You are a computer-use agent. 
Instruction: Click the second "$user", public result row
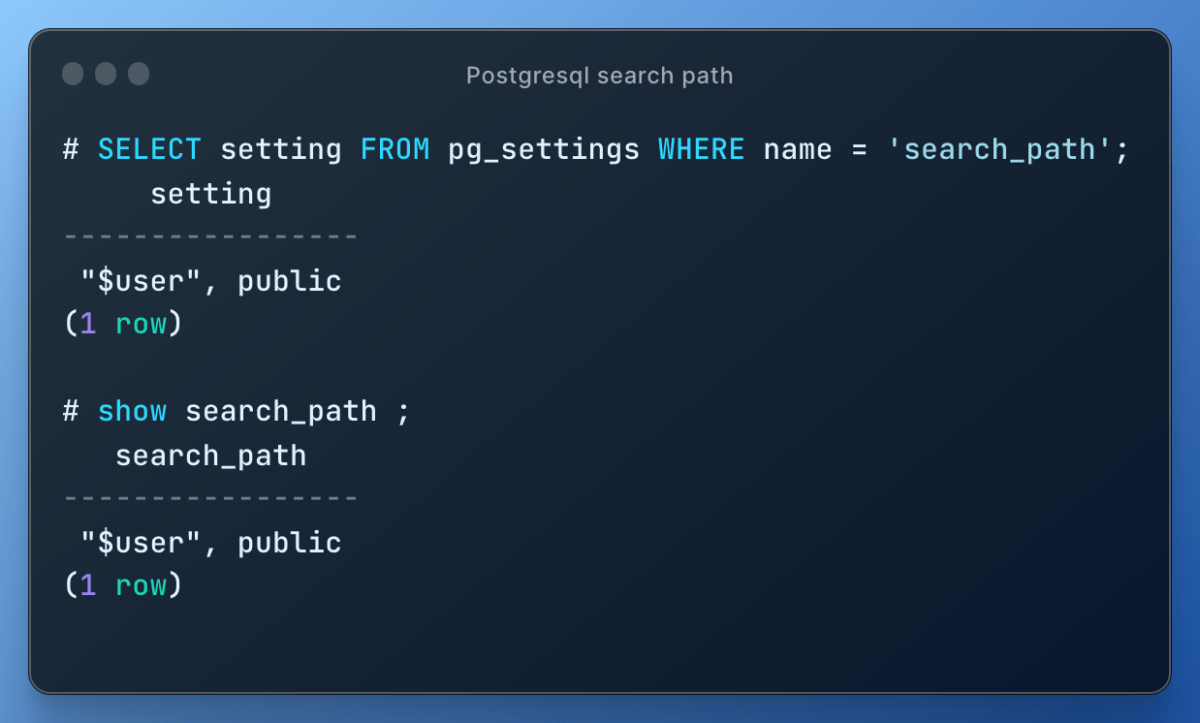211,544
